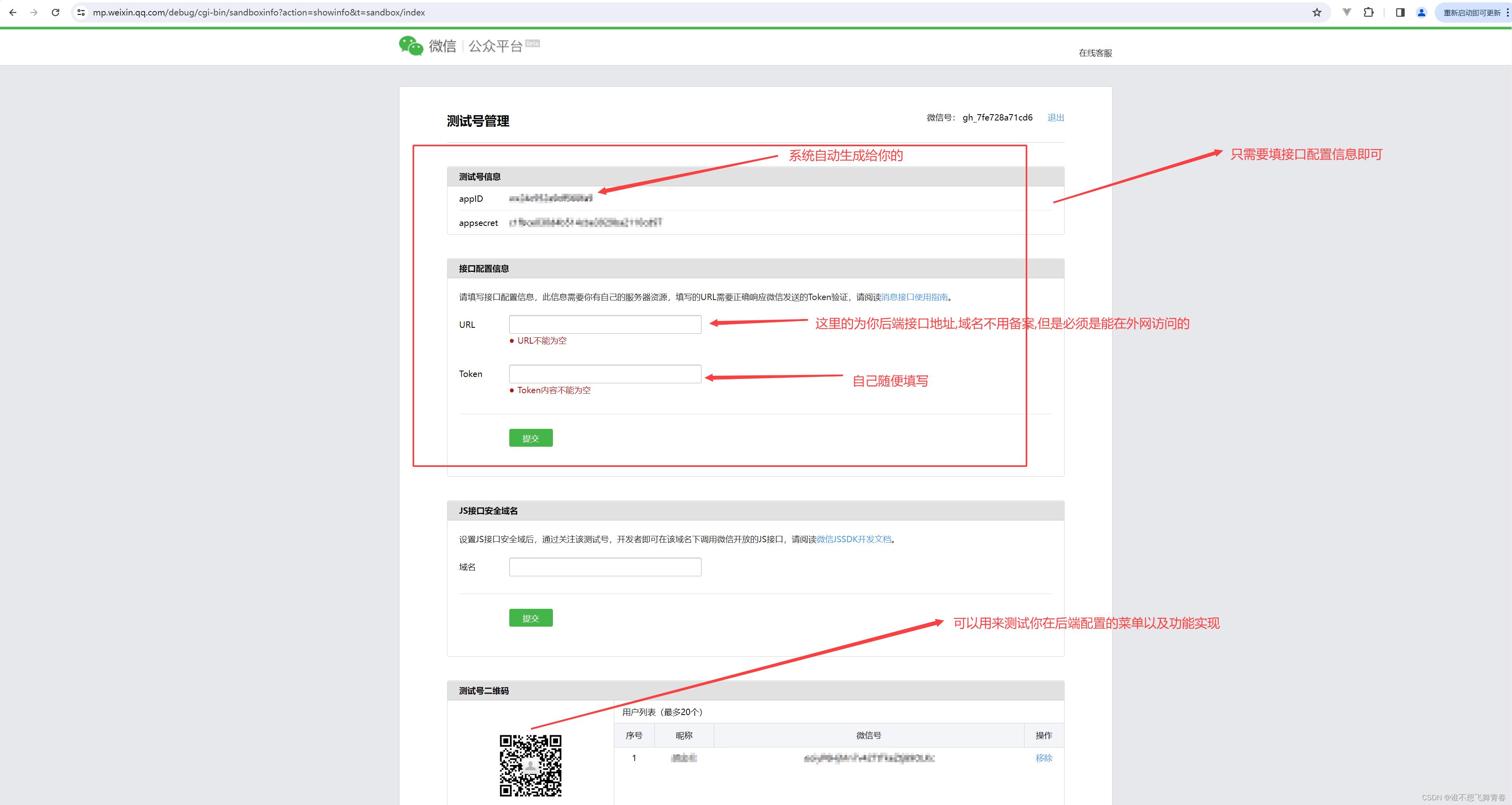
Task: Focus the 域名 input field
Action: [x=605, y=567]
